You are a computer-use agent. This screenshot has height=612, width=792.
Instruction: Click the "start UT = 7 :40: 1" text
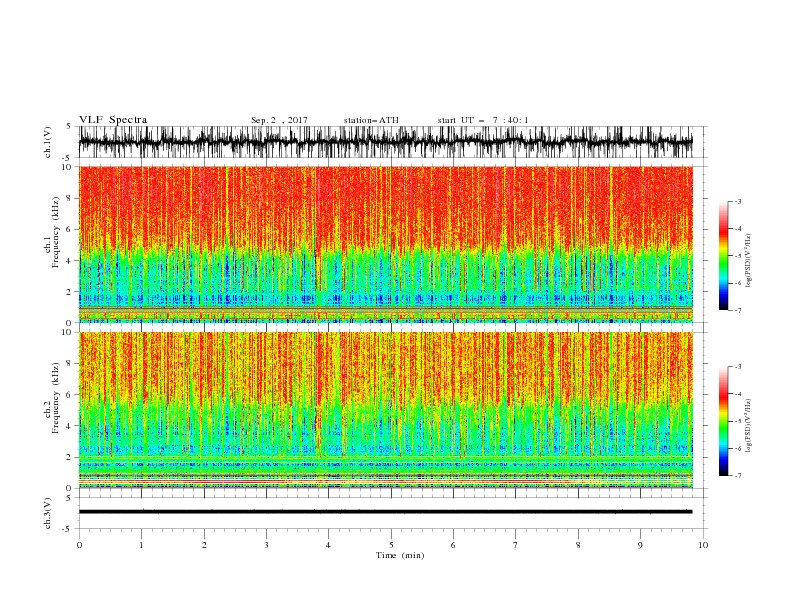(x=483, y=120)
